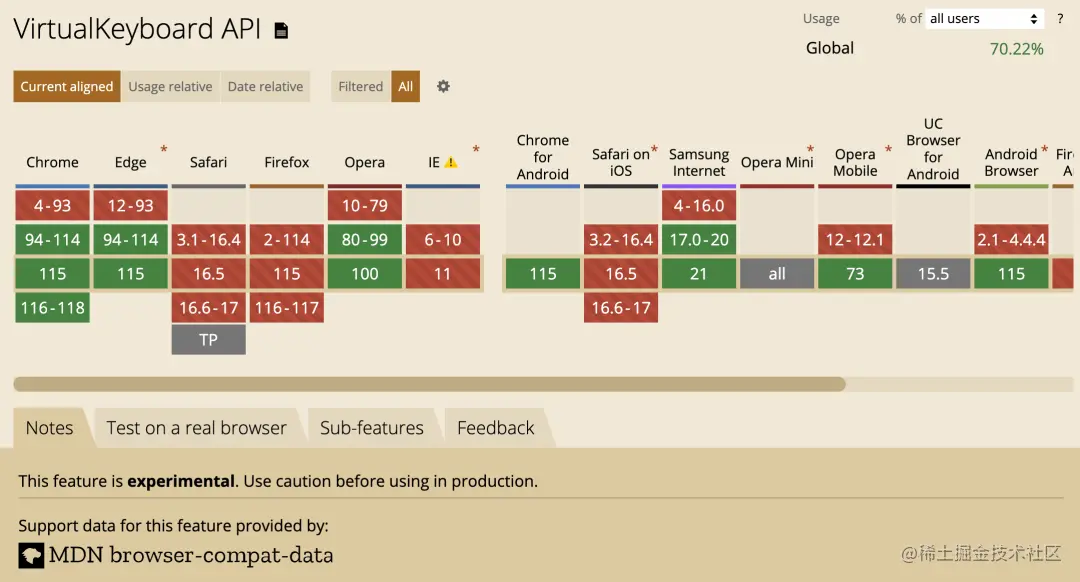Click the Firefox column header

287,163
